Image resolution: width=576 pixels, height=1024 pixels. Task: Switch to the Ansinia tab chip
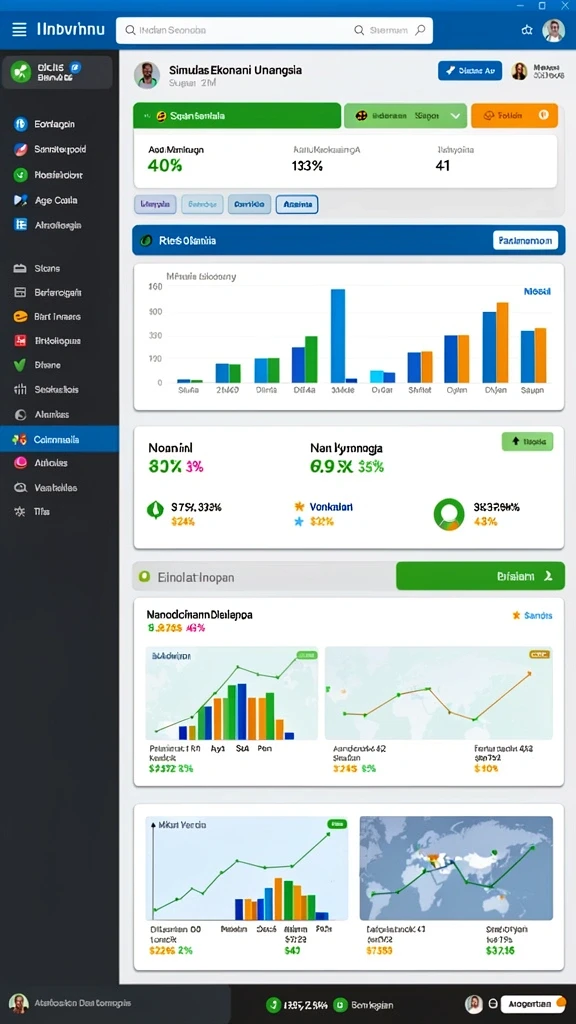[297, 204]
